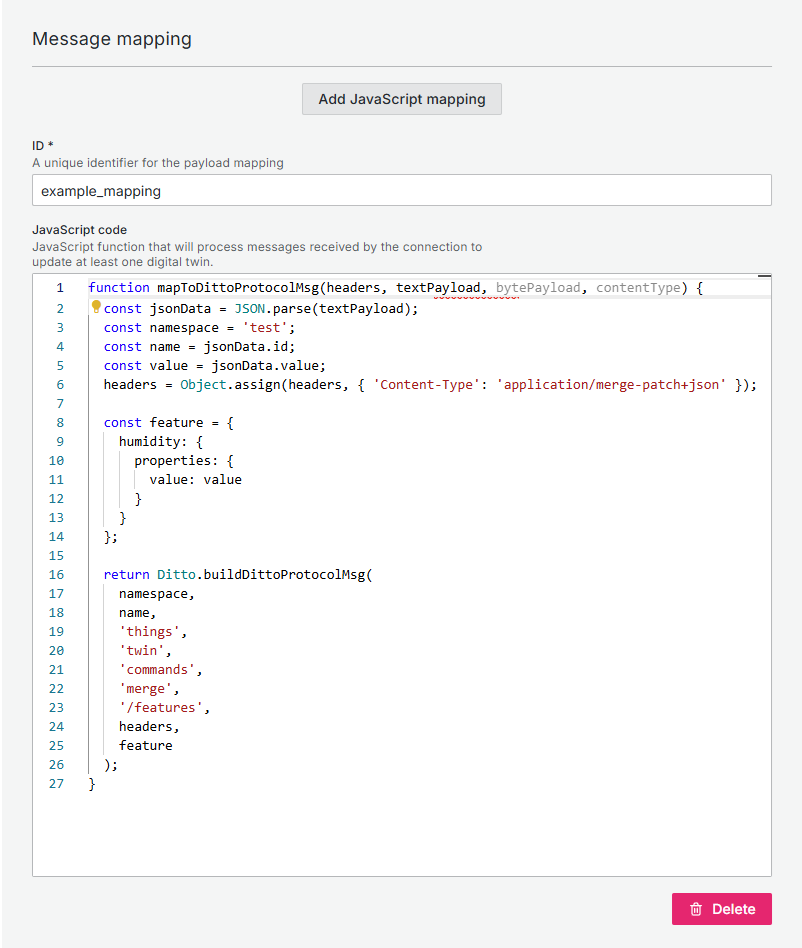
Task: Click the trash icon in the Delete button
Action: click(x=696, y=909)
